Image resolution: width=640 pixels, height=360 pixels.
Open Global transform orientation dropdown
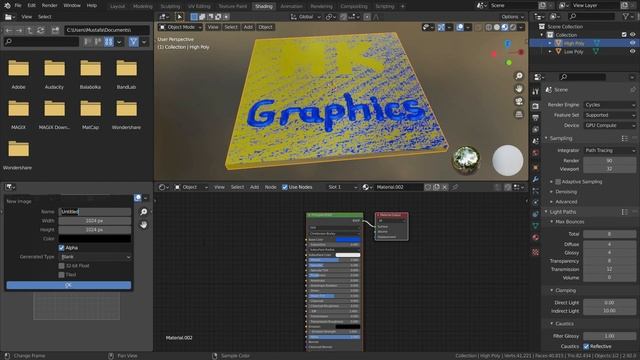(x=306, y=17)
